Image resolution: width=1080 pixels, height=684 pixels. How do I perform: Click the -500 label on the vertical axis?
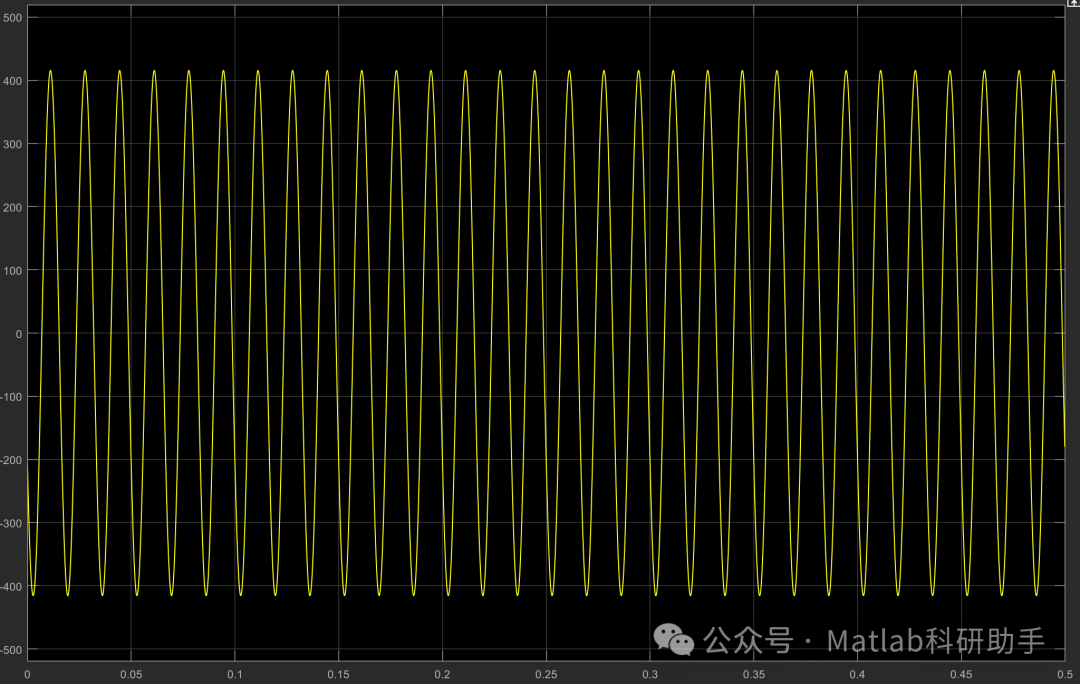(x=11, y=650)
